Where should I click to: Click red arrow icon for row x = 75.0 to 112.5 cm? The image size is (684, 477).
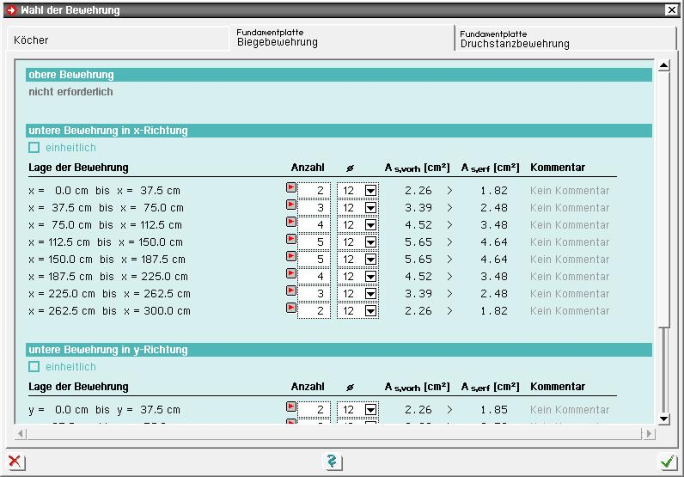pos(291,222)
